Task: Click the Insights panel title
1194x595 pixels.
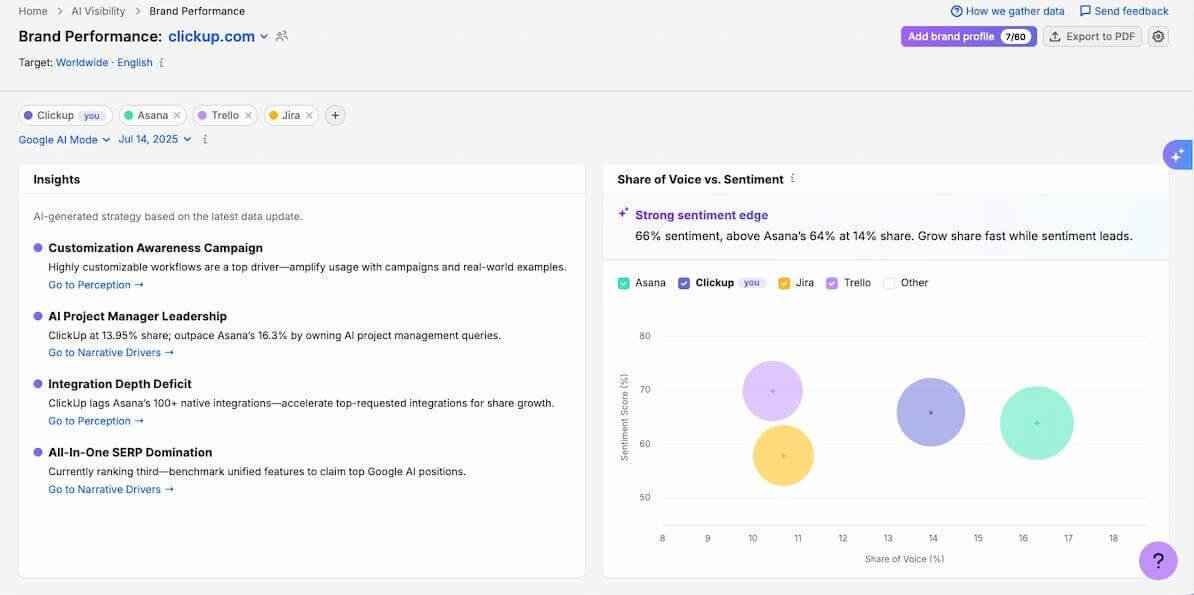Action: pos(56,180)
